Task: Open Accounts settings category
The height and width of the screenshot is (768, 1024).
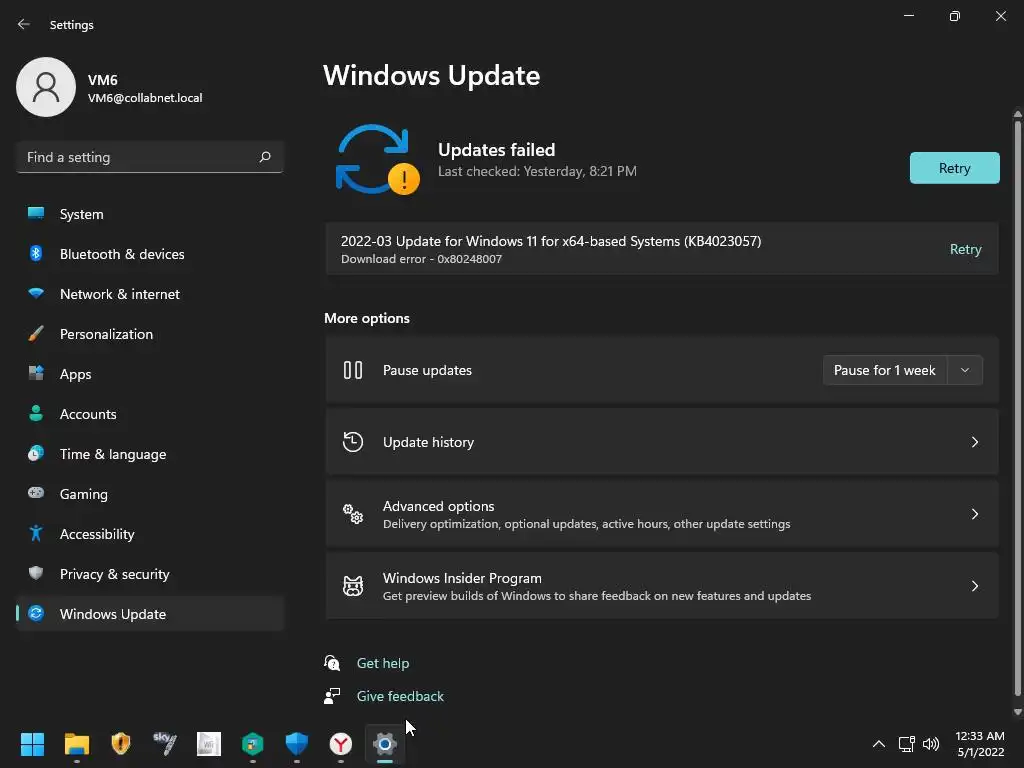Action: tap(150, 414)
